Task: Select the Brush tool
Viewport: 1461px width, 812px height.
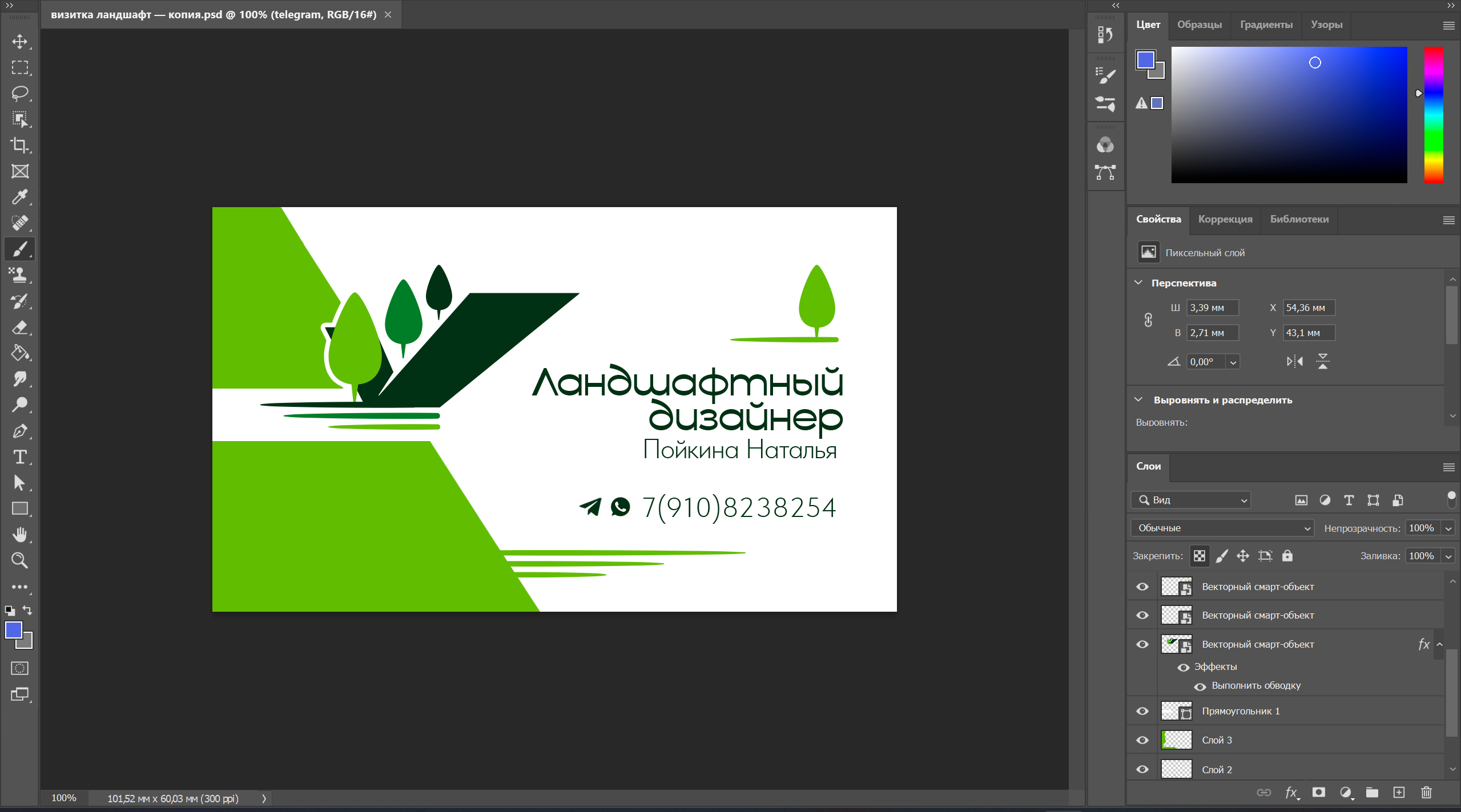Action: (20, 249)
